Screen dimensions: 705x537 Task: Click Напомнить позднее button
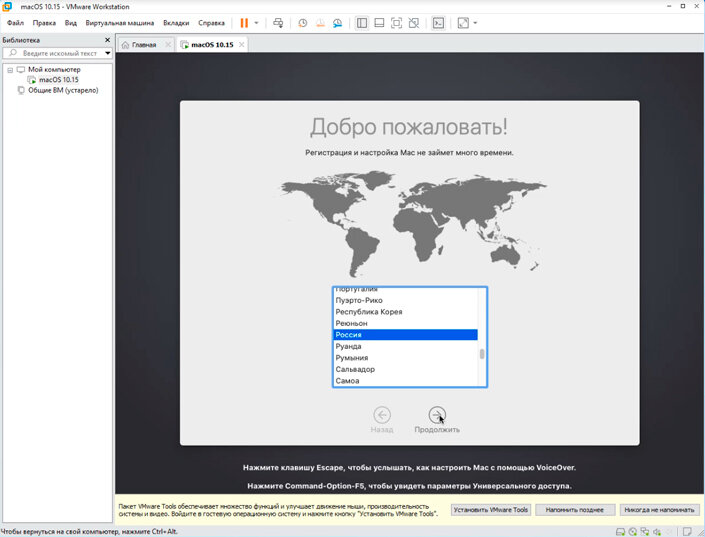tap(575, 510)
